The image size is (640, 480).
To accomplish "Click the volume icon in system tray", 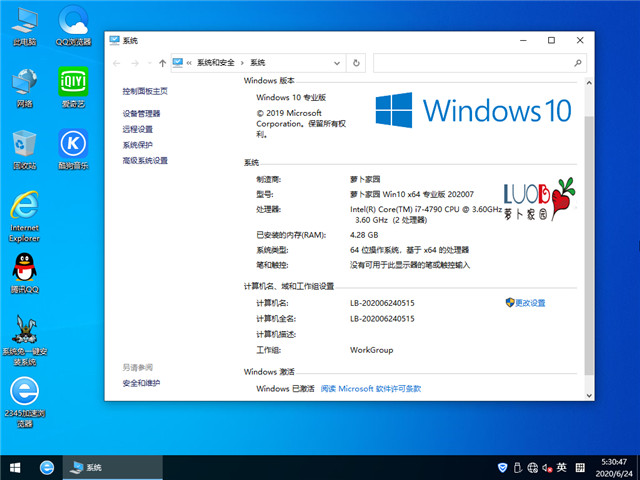I will point(547,467).
